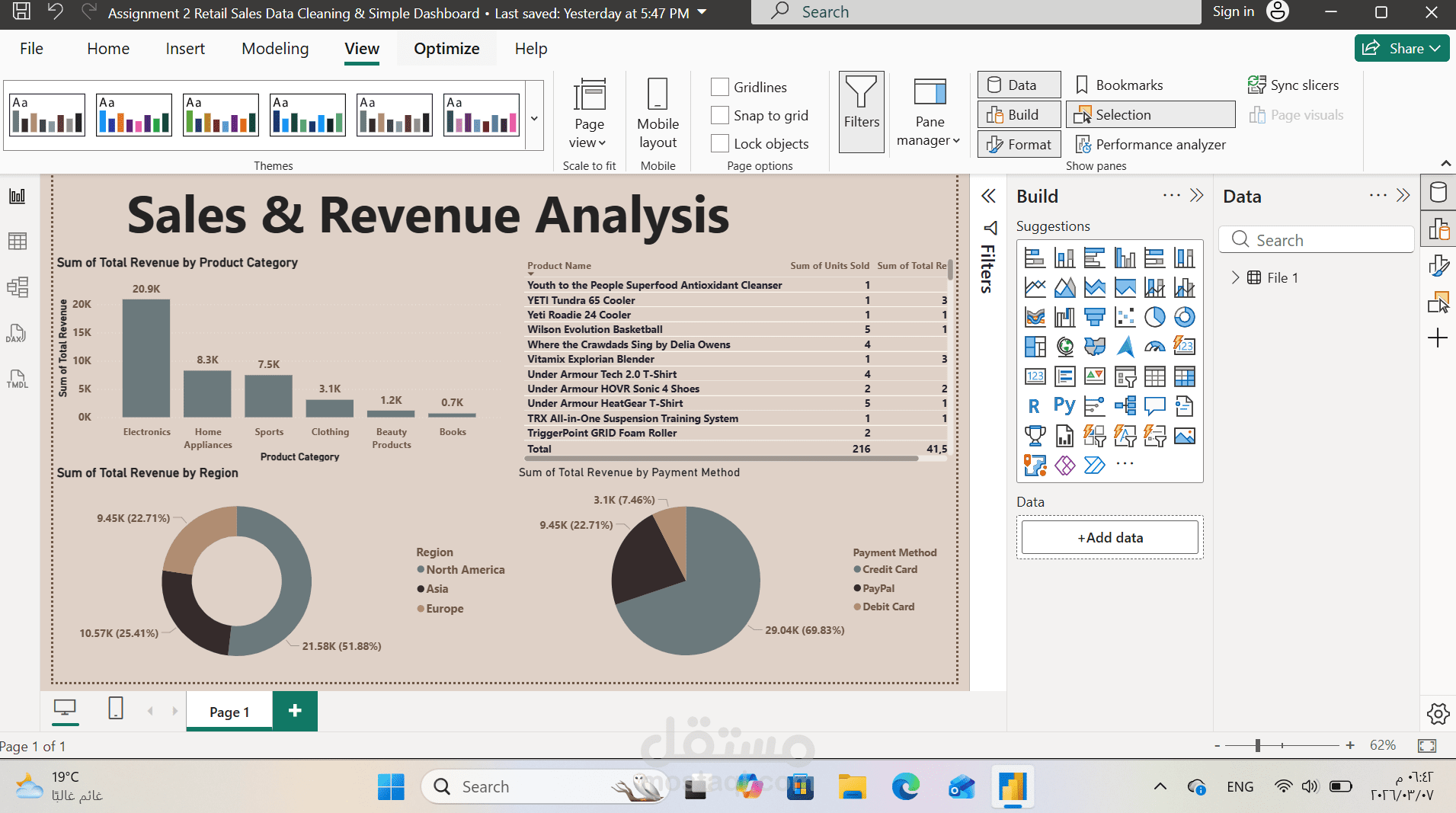
Task: Select the Page 1 tab
Action: [x=229, y=711]
